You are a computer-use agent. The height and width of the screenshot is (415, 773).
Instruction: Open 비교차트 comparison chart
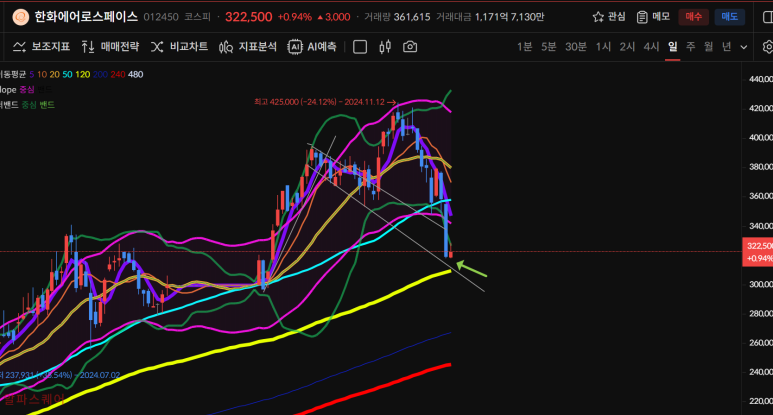[x=179, y=47]
